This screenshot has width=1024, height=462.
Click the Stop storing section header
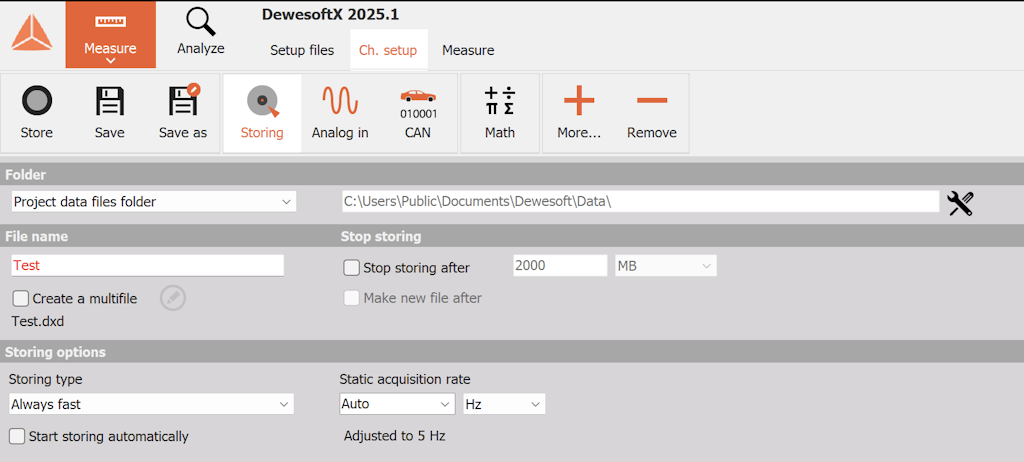click(381, 237)
